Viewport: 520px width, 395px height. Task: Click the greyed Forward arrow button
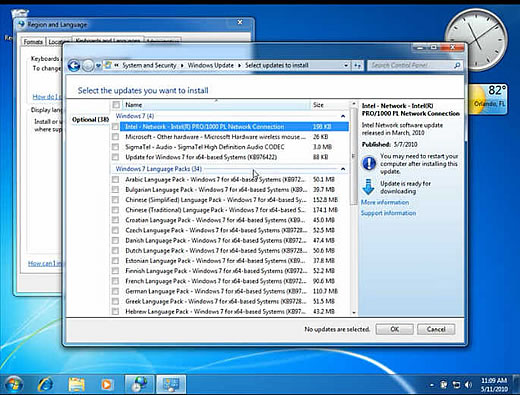click(x=88, y=66)
